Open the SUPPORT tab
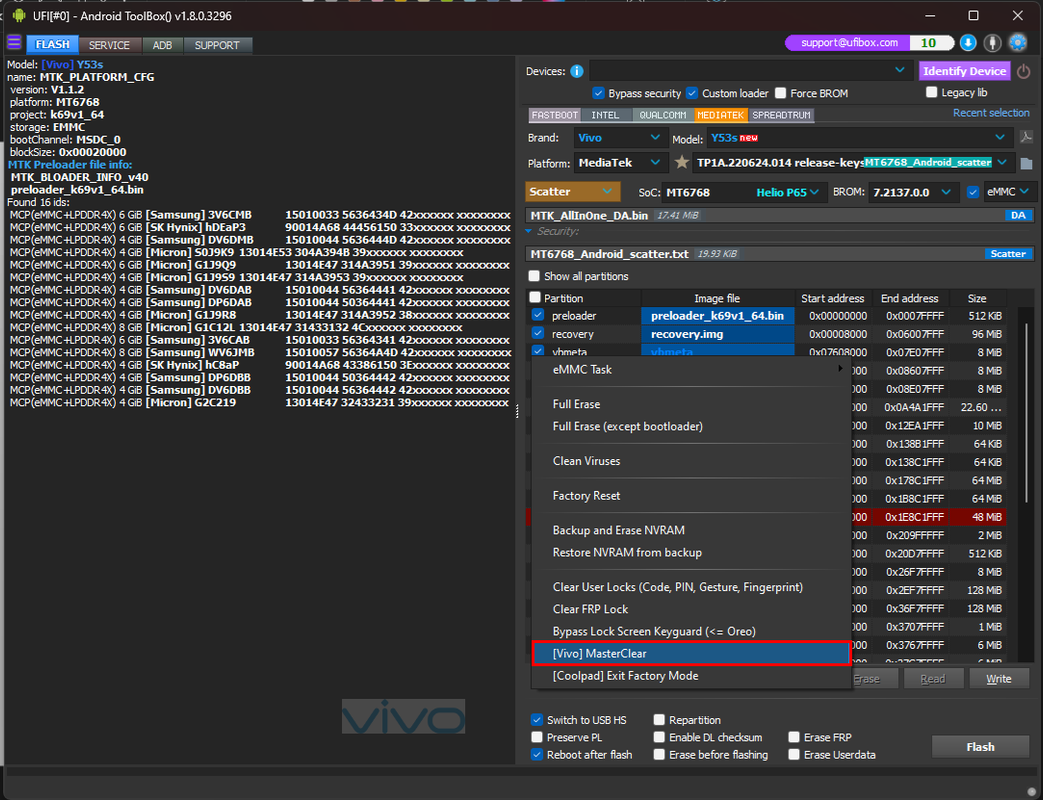Screen dimensions: 1043x800 pyautogui.click(x=217, y=45)
